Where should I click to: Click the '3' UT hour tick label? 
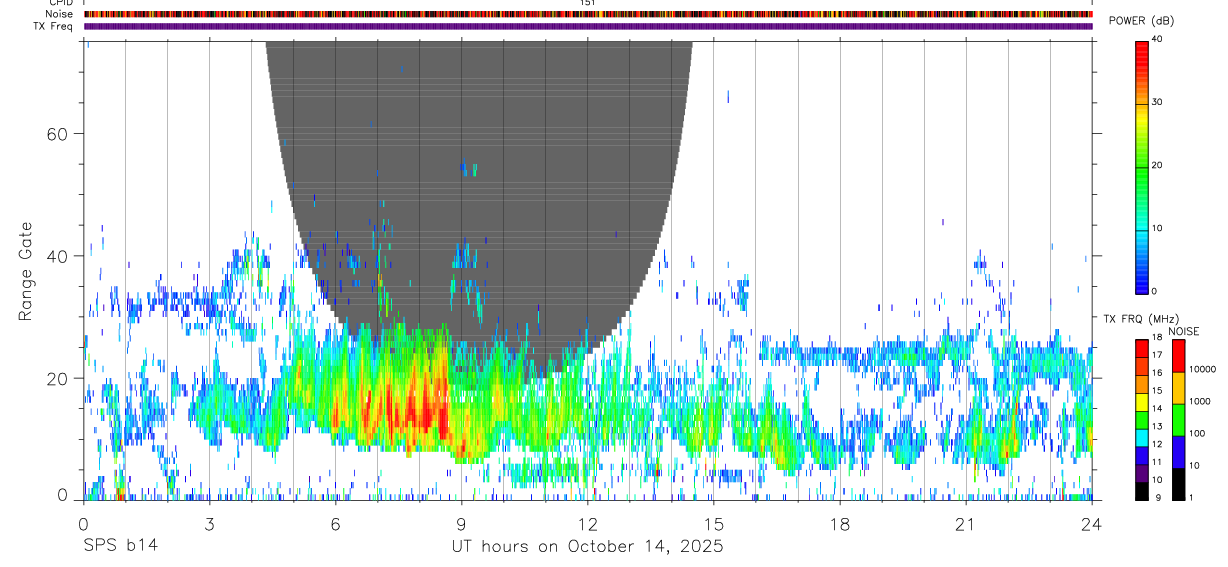209,523
